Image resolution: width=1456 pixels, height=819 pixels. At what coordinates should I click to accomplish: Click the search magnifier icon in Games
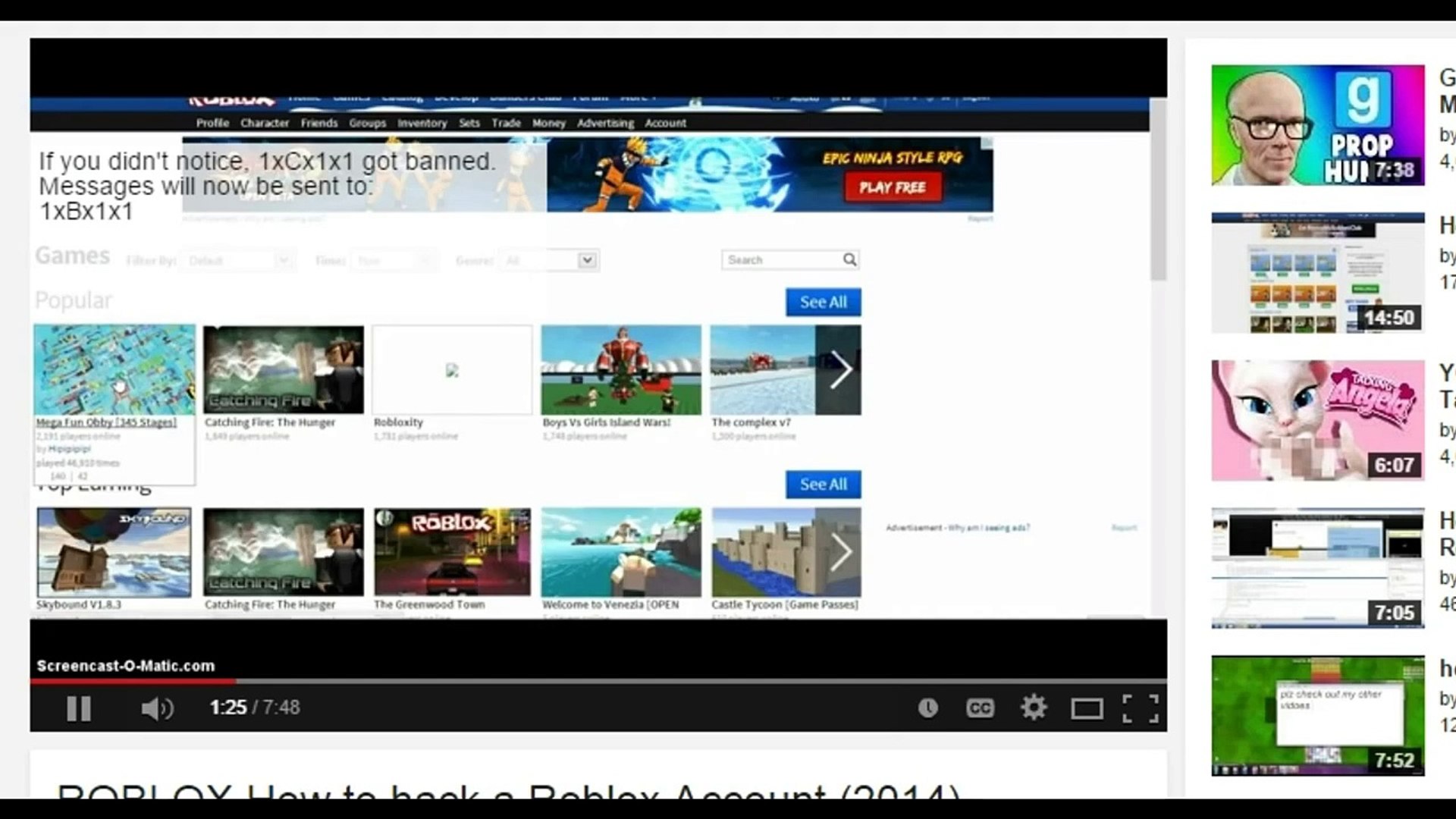849,260
